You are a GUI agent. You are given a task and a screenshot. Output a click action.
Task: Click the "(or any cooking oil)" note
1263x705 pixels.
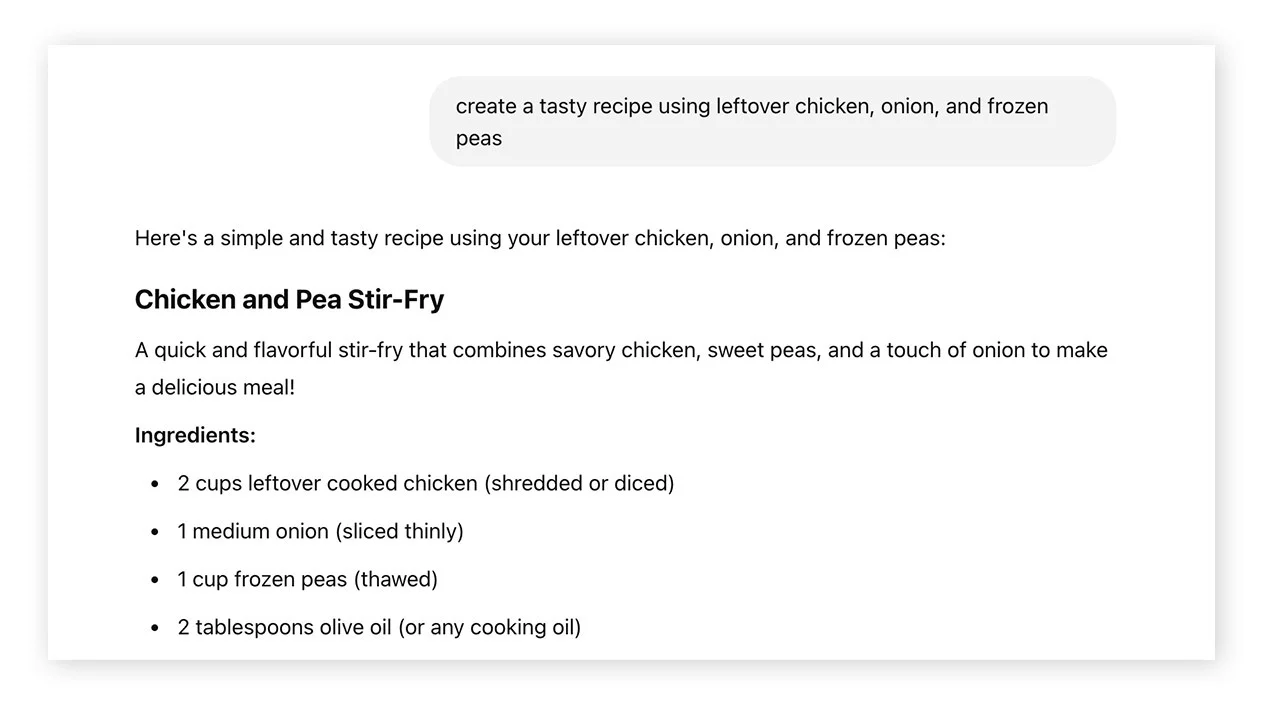coord(489,627)
